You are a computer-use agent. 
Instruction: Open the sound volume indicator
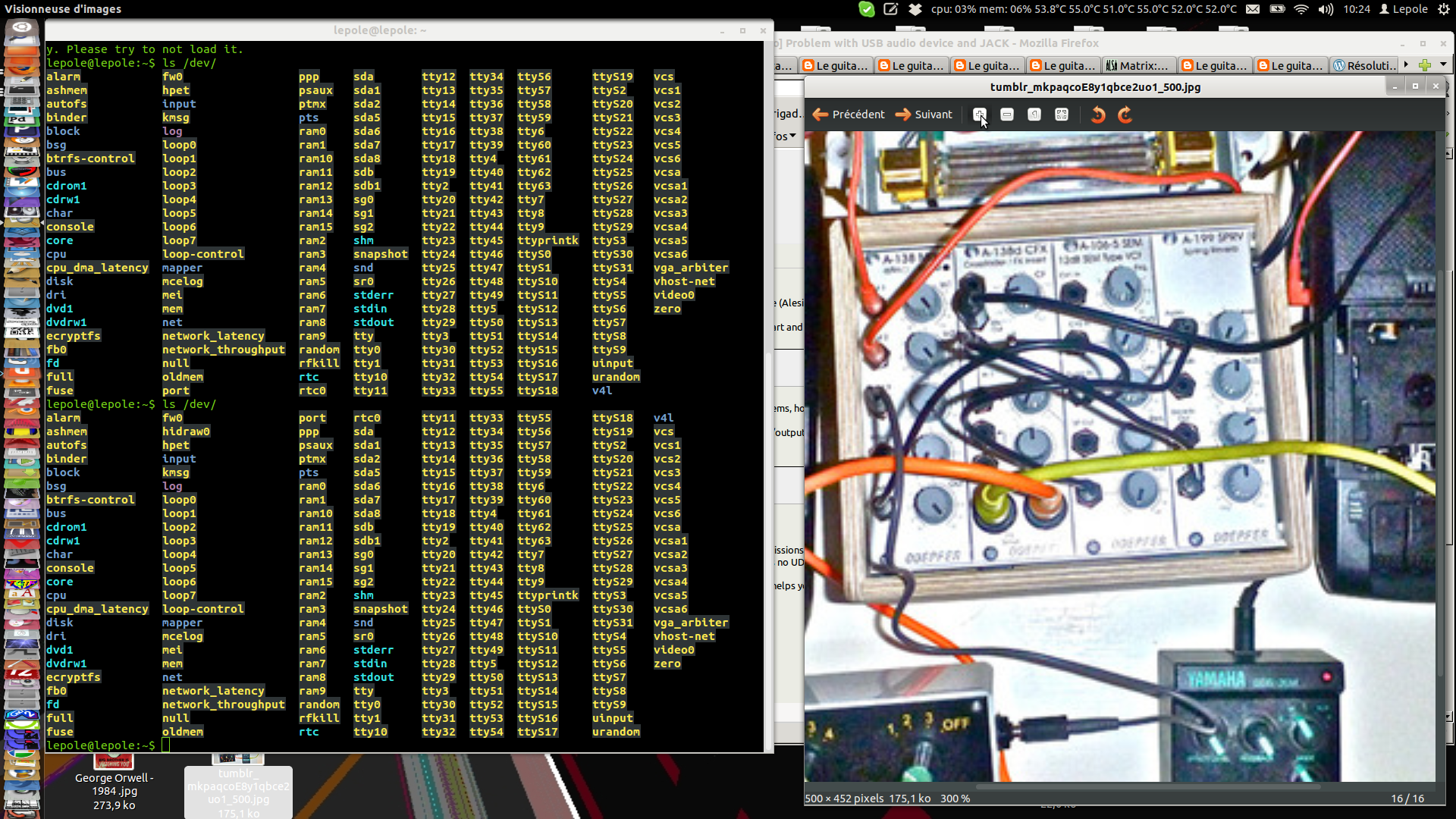coord(1326,9)
